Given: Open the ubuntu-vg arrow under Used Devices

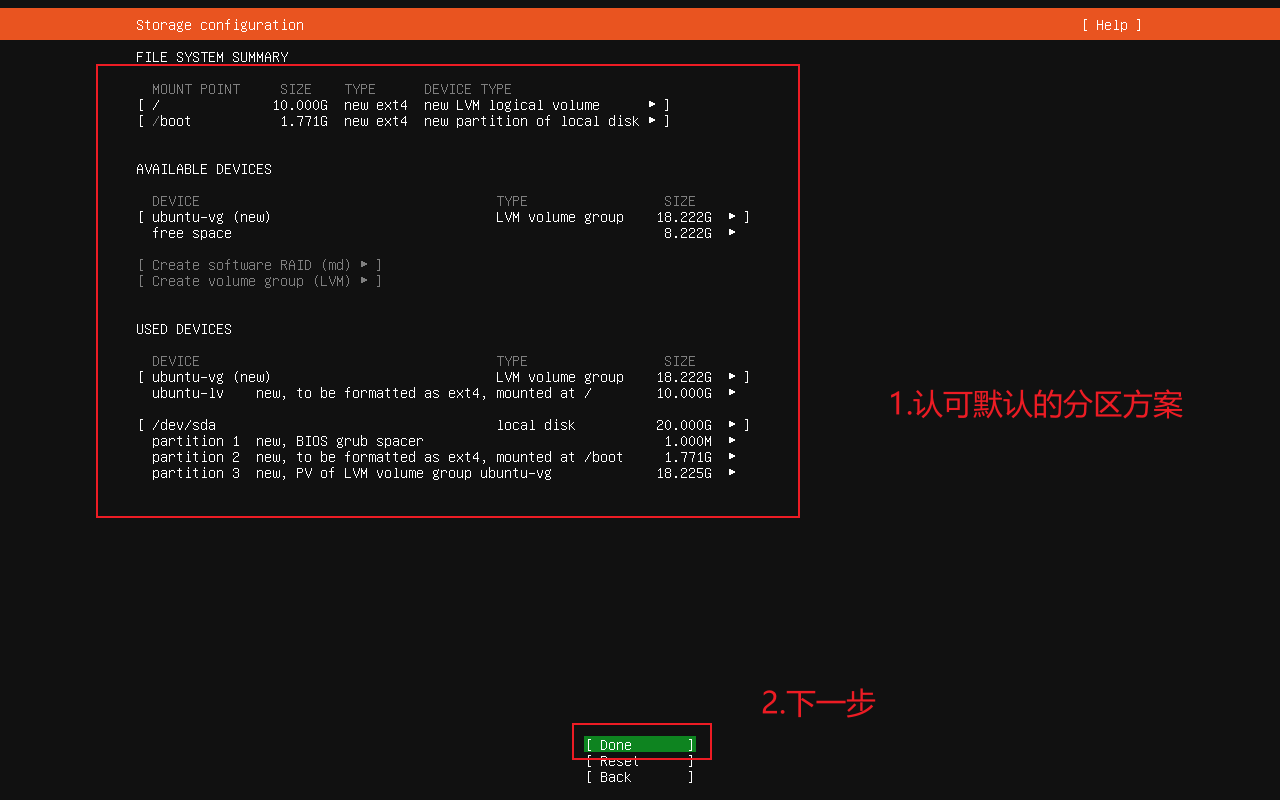Looking at the screenshot, I should tap(732, 377).
